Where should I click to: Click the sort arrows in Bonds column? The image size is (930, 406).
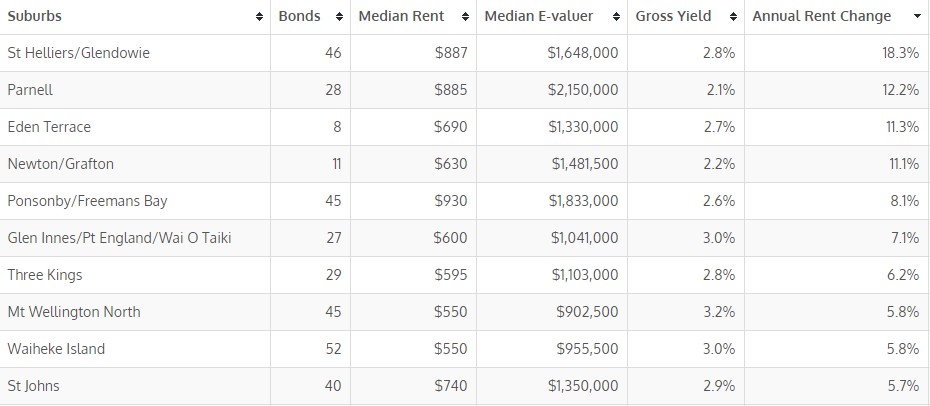[x=338, y=17]
